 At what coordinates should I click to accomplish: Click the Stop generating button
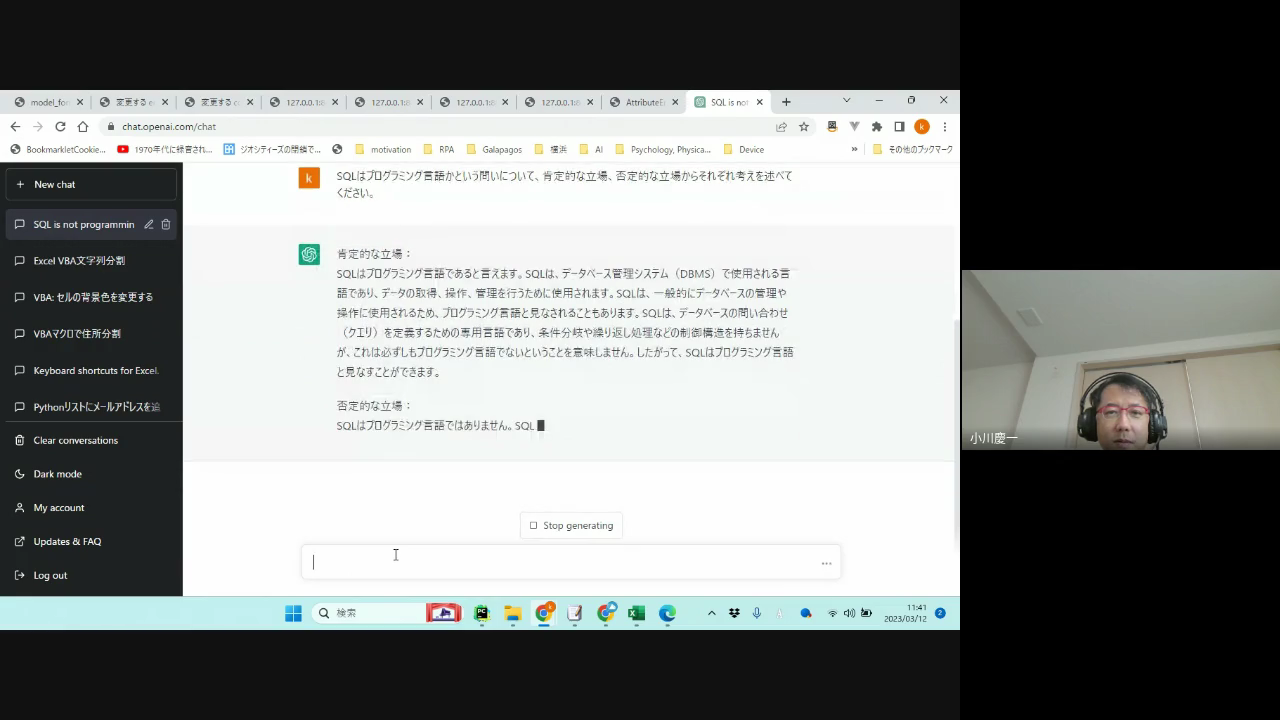(571, 526)
